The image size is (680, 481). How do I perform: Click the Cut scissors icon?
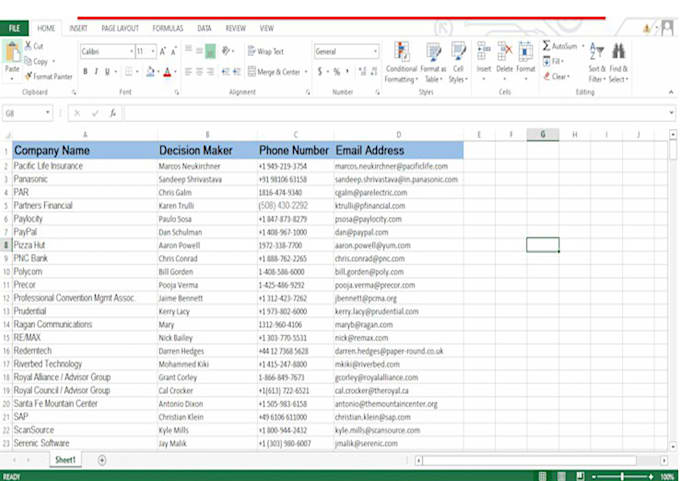pyautogui.click(x=28, y=45)
